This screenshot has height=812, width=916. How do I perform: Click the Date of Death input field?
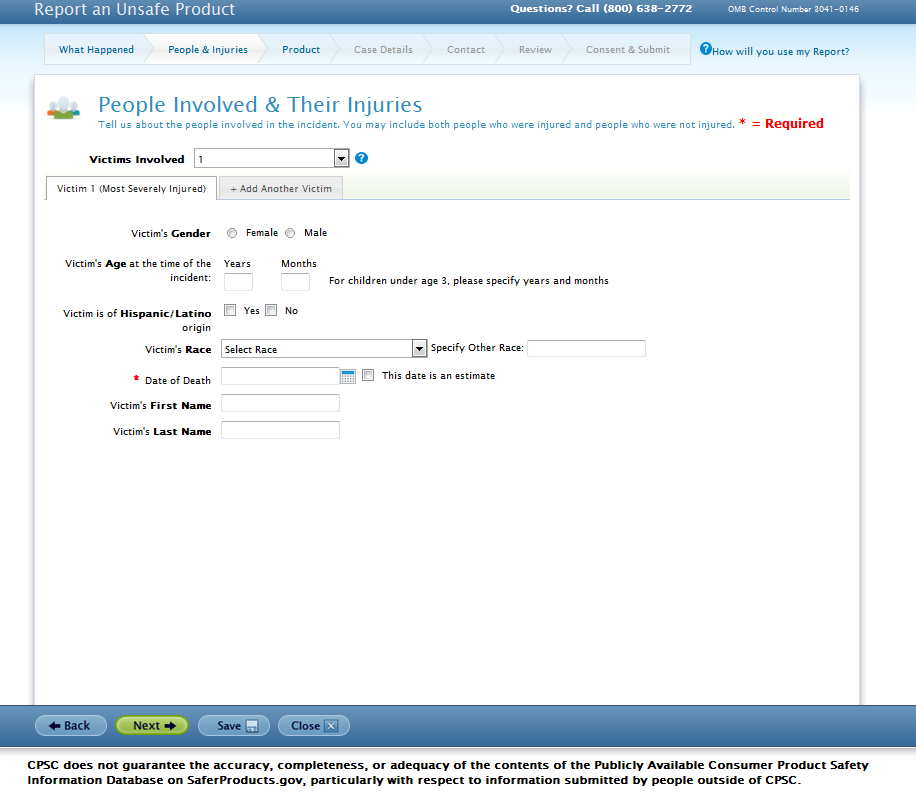point(280,376)
